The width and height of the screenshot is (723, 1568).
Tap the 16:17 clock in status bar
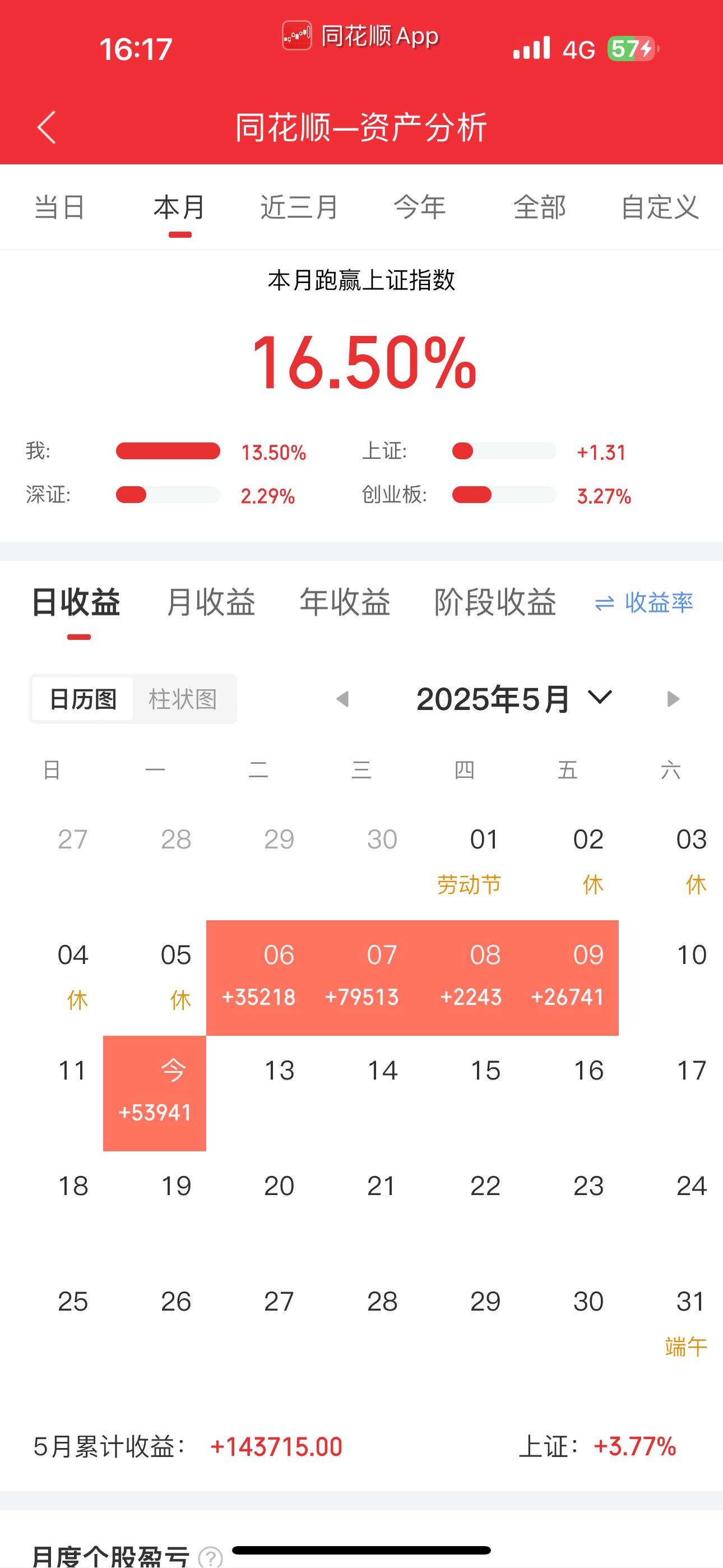click(136, 49)
